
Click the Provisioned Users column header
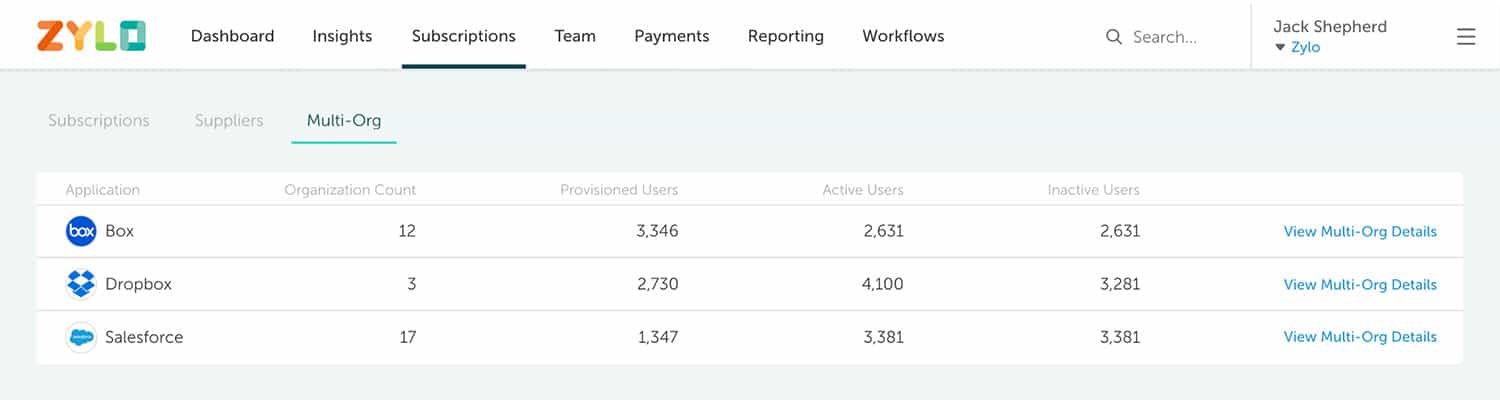[x=619, y=190]
